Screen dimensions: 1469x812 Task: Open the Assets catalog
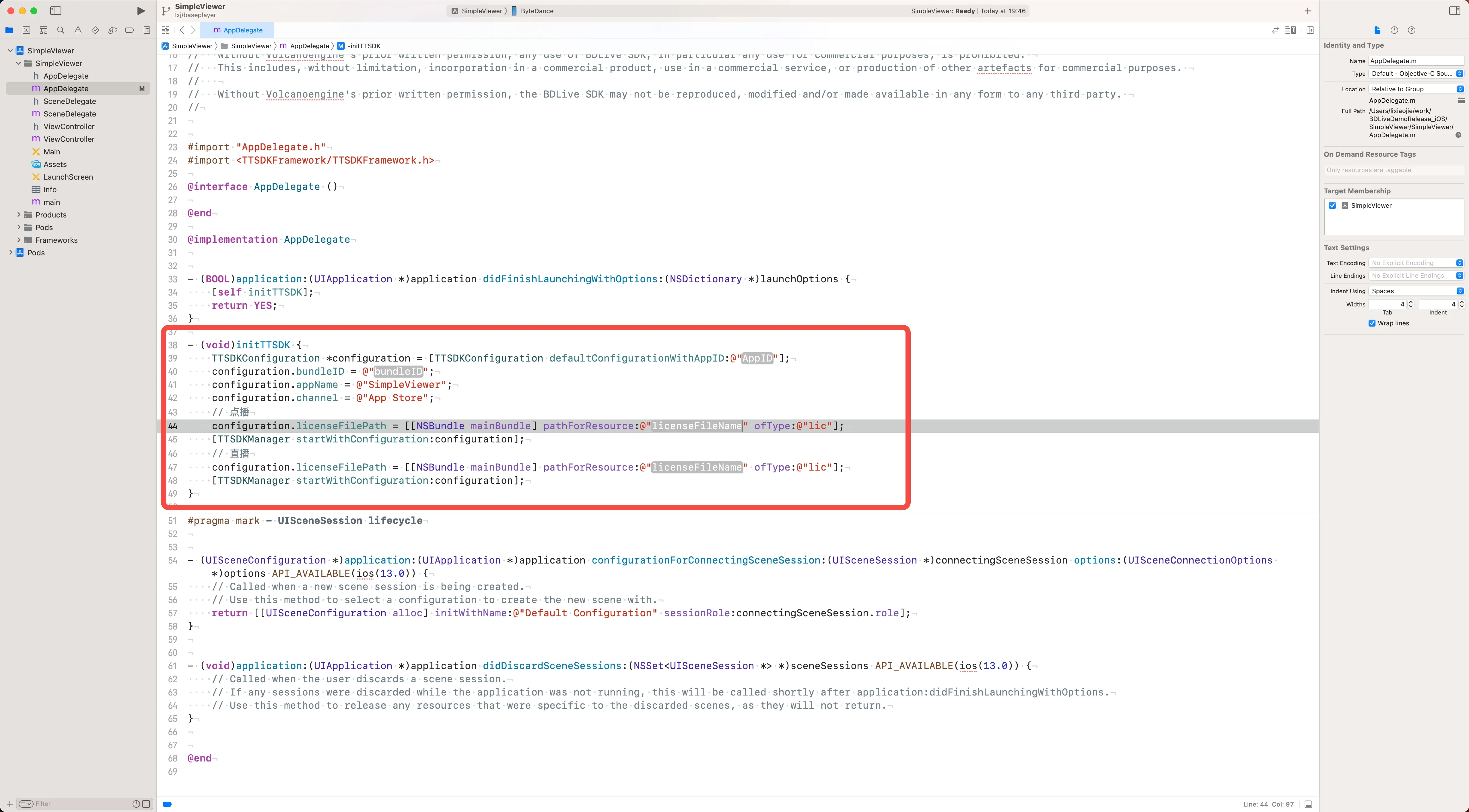(x=55, y=164)
